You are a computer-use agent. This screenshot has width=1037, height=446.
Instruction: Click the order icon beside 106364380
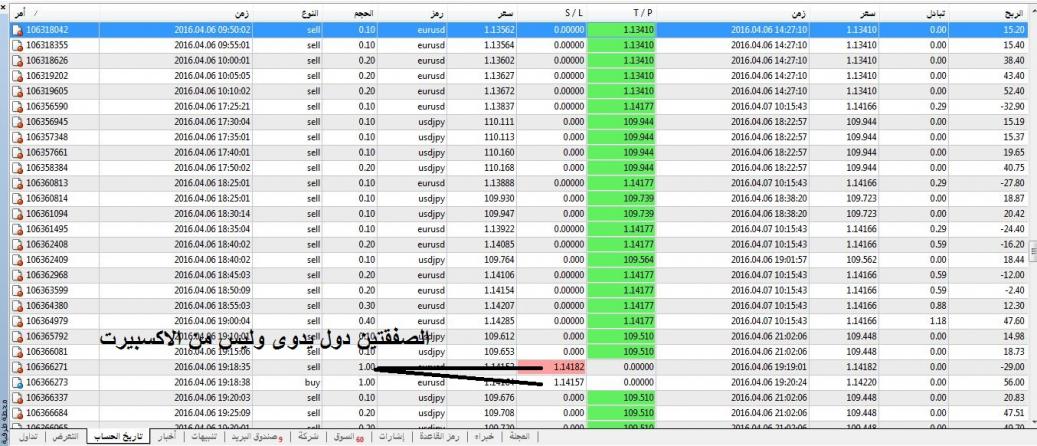pos(18,306)
